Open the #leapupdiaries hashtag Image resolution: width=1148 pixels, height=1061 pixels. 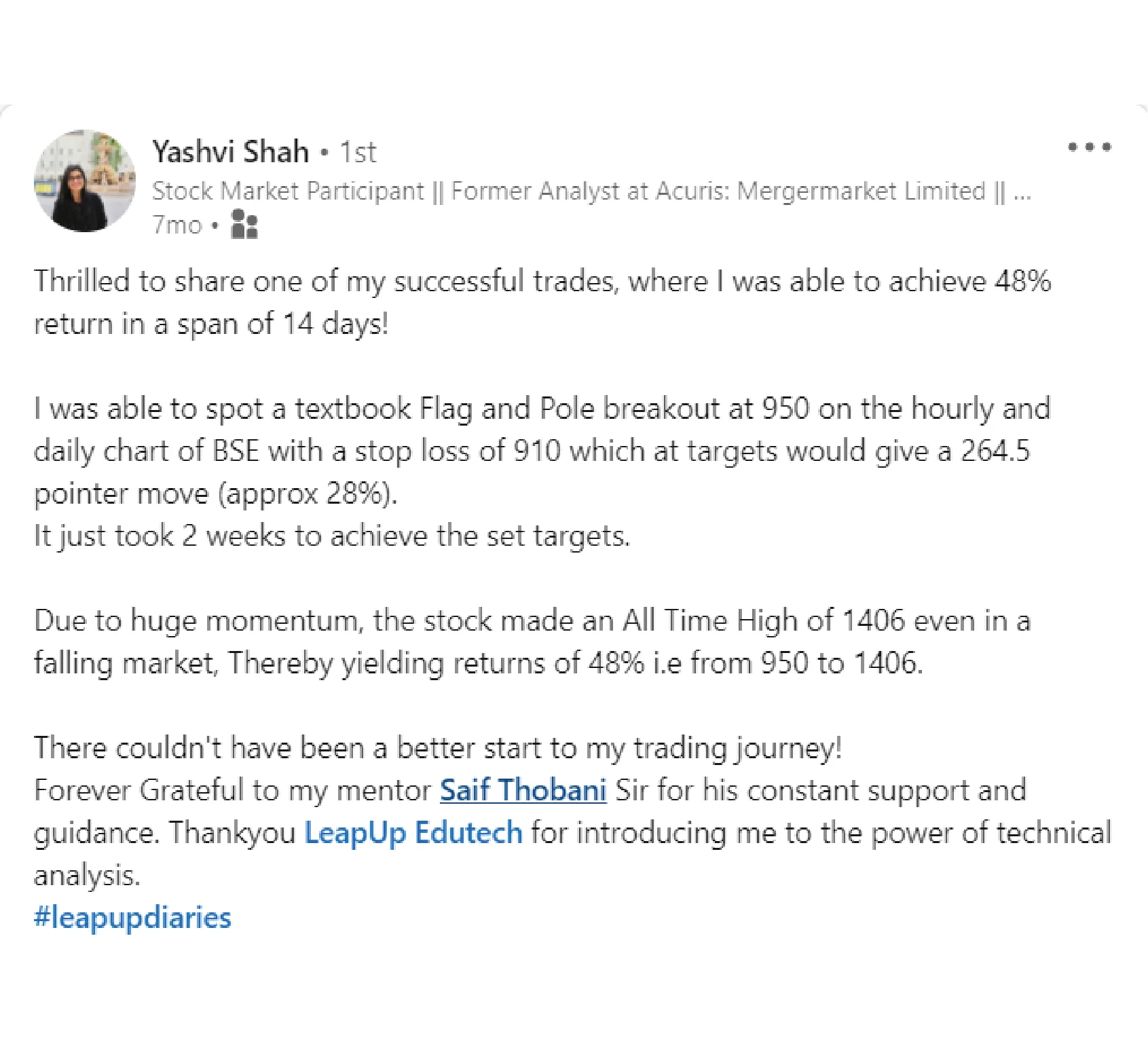[x=132, y=918]
